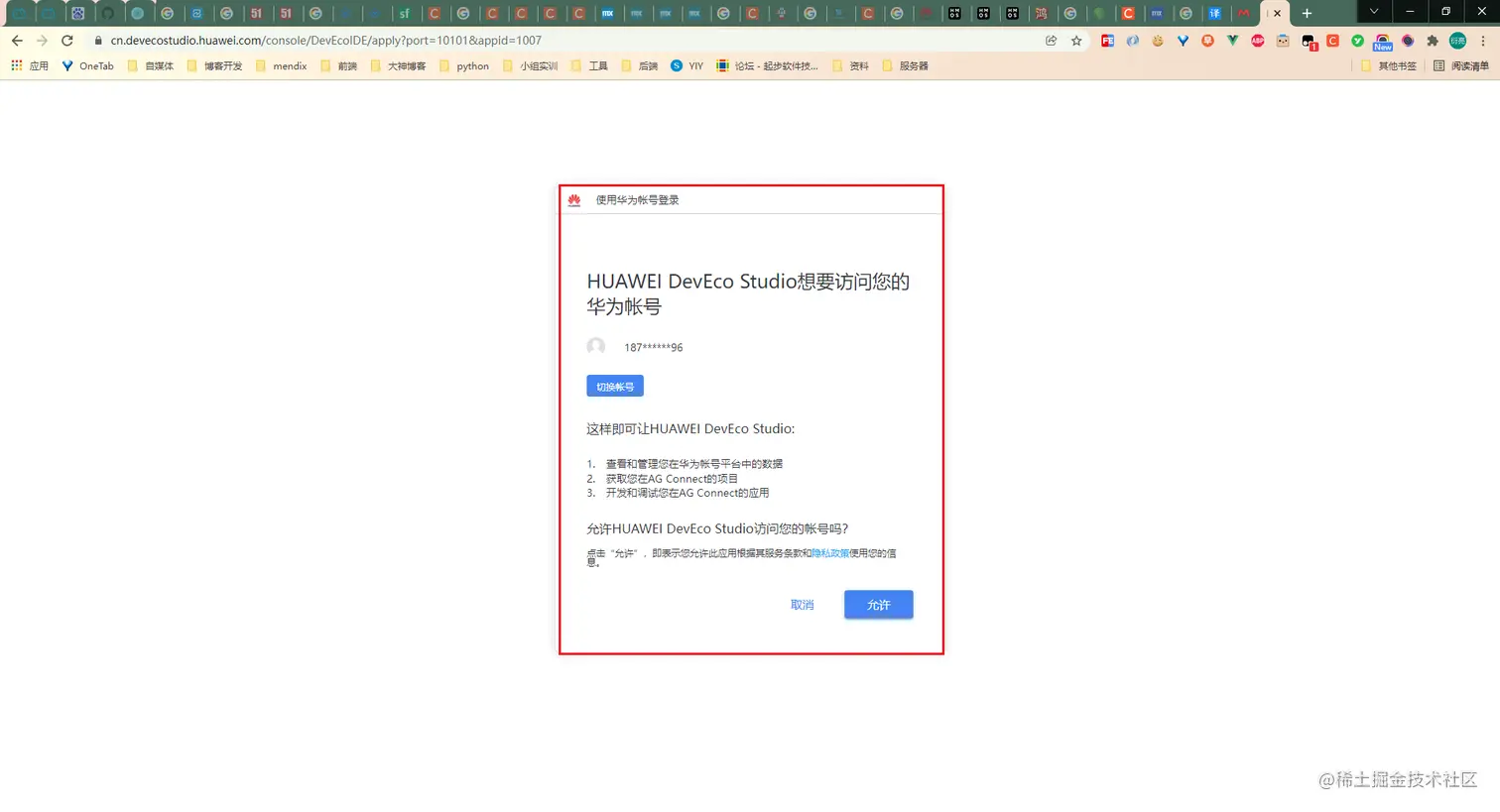
Task: Open the blue OneTab funnel extension
Action: tap(1183, 41)
